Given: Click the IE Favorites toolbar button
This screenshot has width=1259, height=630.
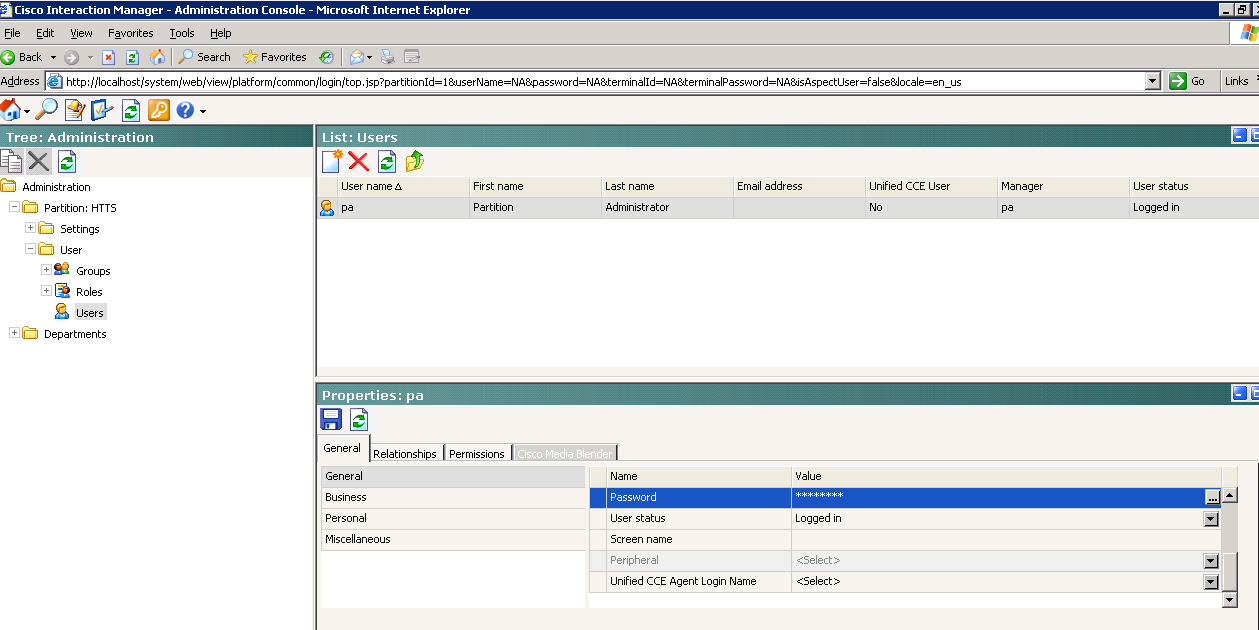Looking at the screenshot, I should coord(275,57).
